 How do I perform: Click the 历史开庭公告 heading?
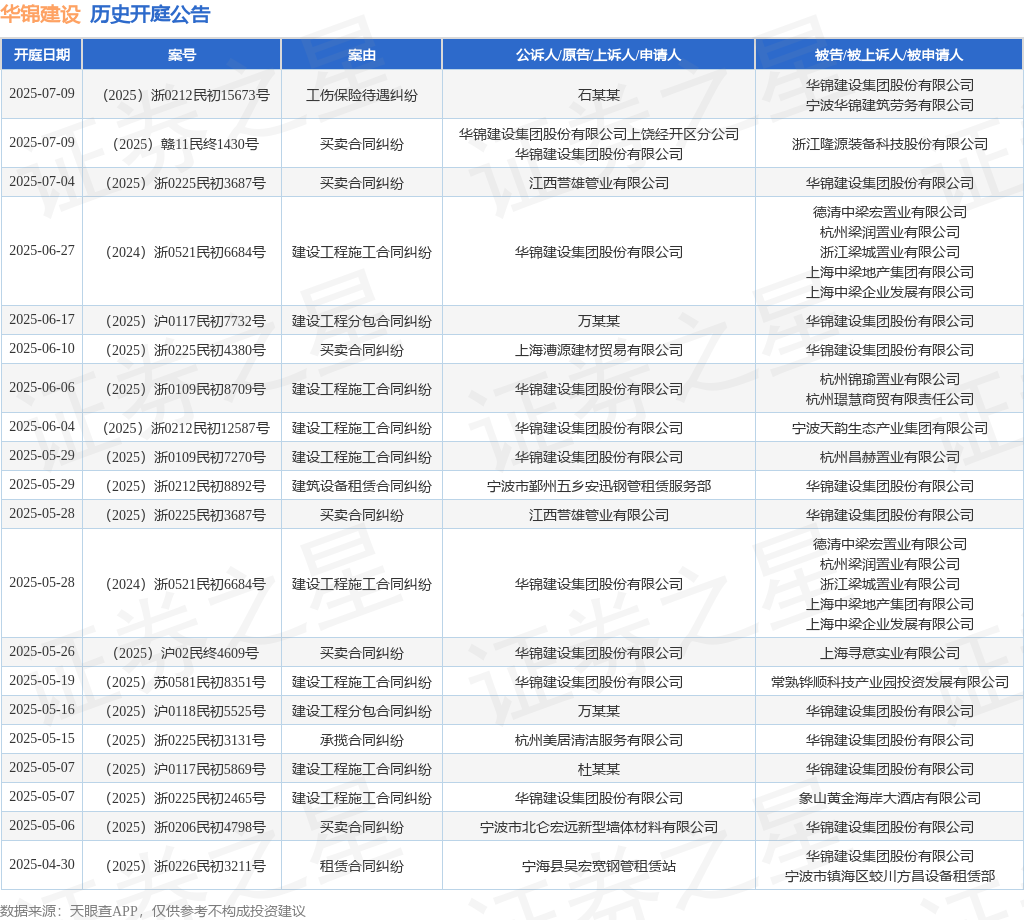point(150,14)
